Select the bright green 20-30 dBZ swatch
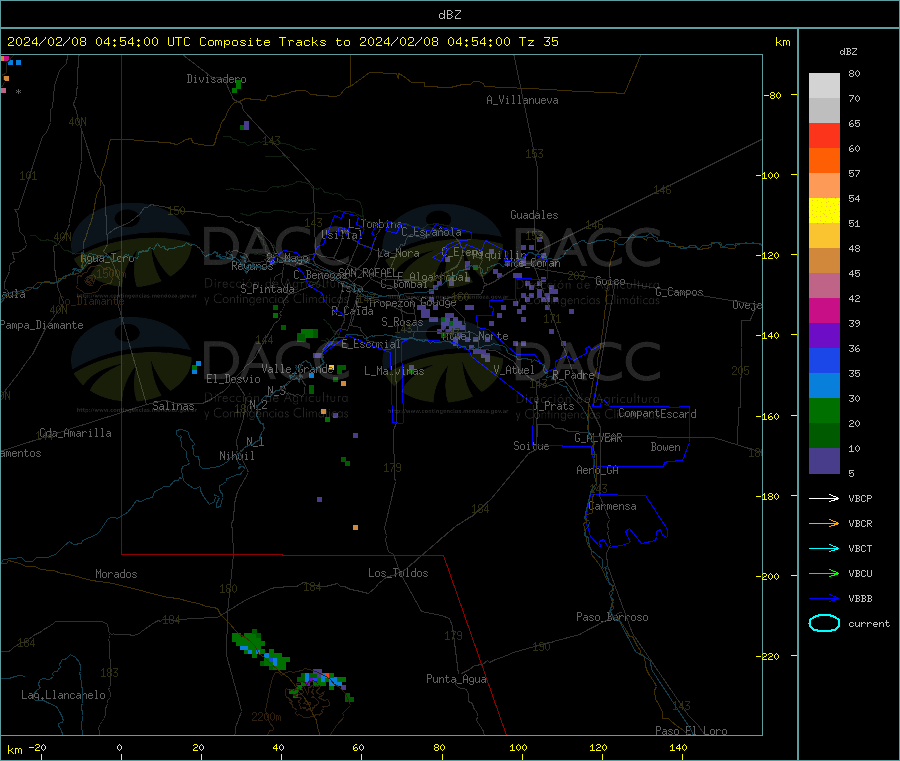Image resolution: width=900 pixels, height=761 pixels. (x=824, y=411)
